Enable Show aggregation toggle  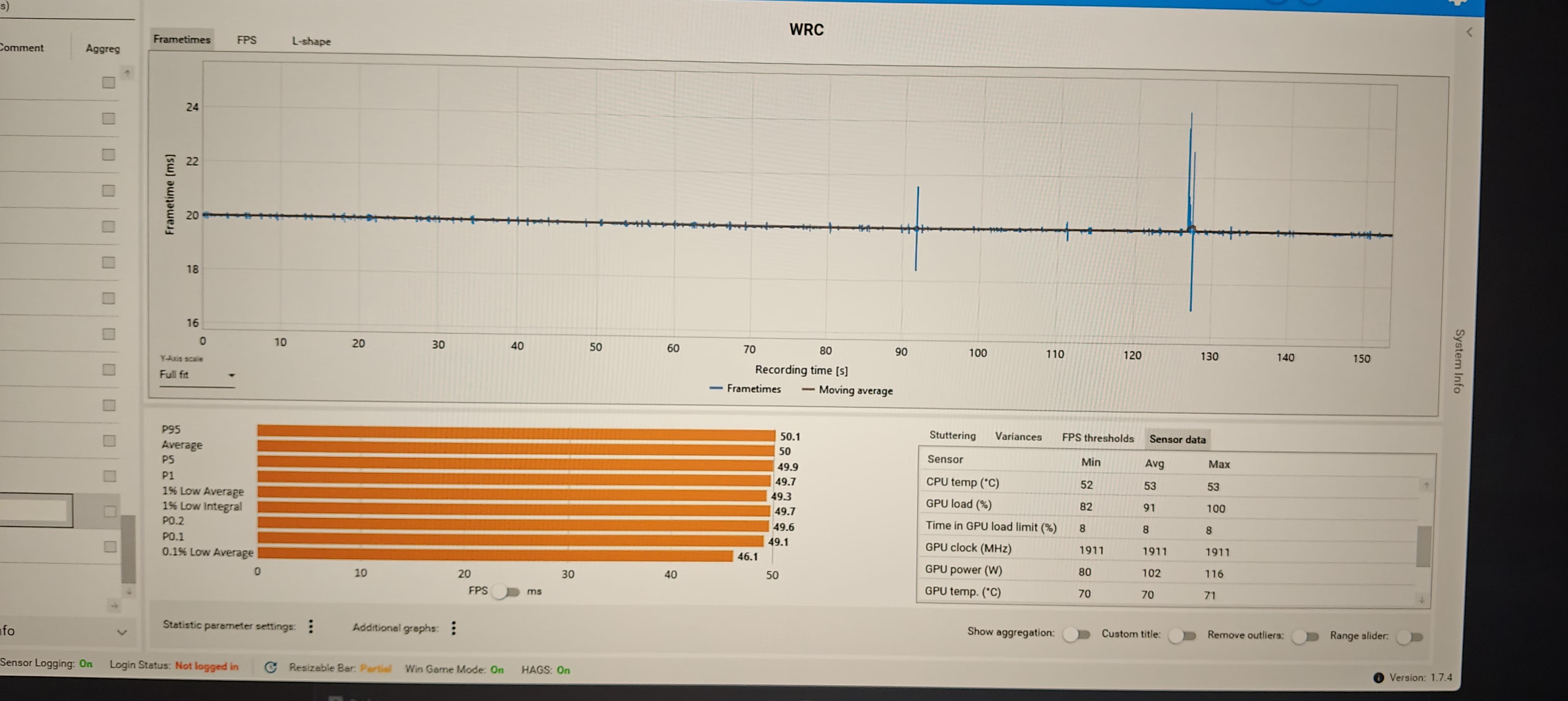click(1076, 635)
